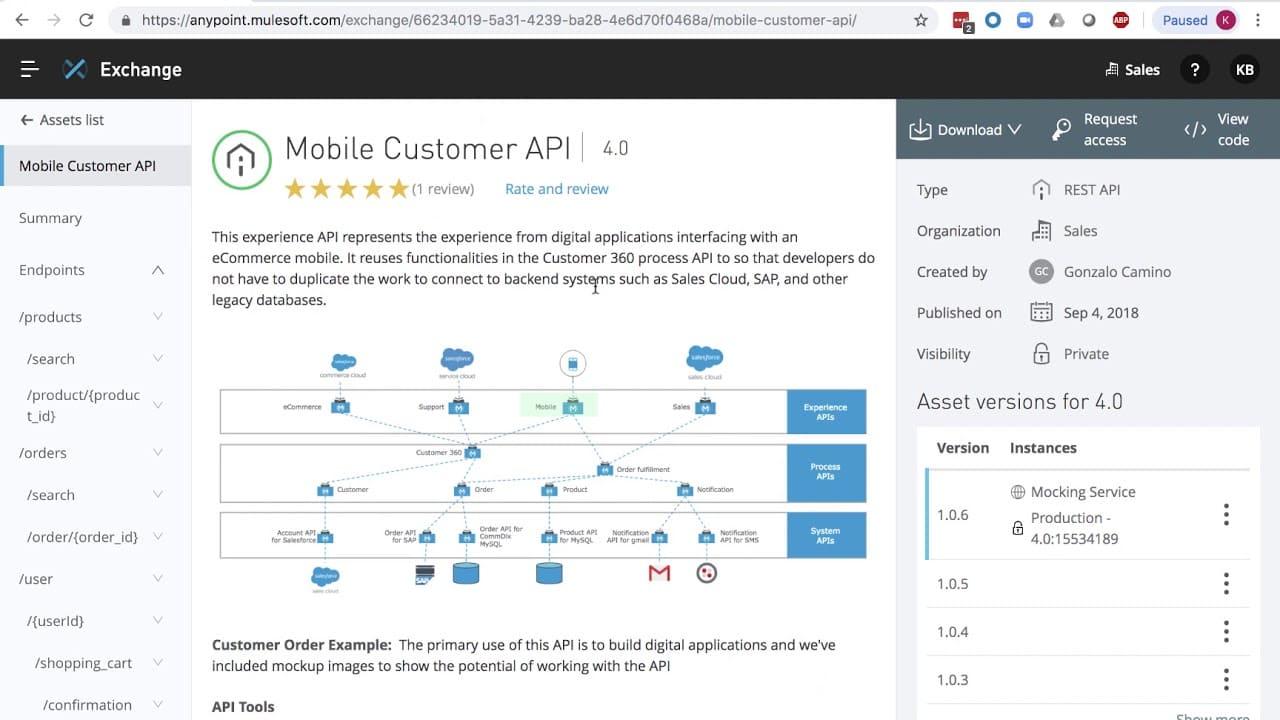Click the API architecture diagram image

543,470
